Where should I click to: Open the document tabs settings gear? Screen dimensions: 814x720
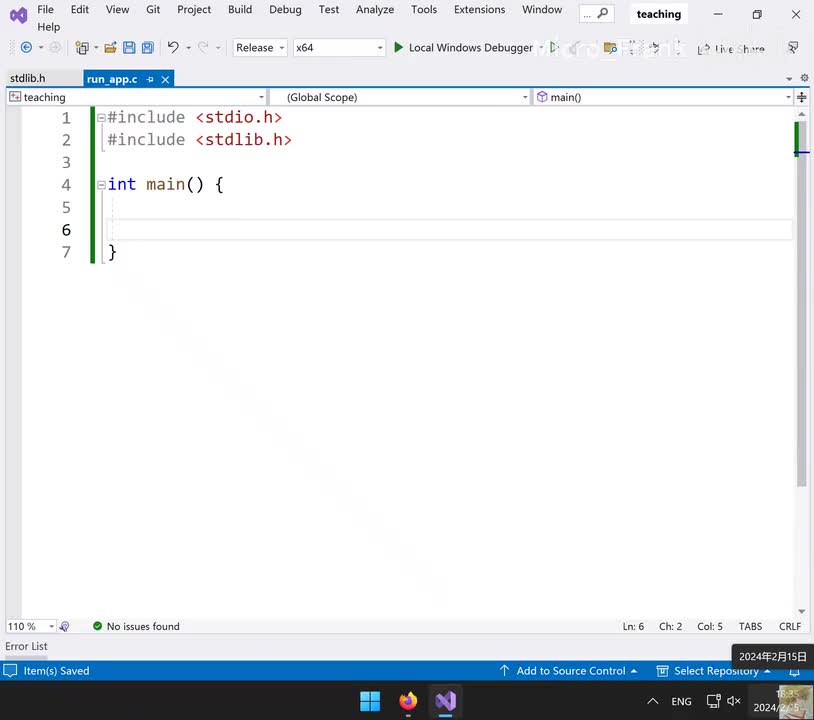(x=804, y=78)
